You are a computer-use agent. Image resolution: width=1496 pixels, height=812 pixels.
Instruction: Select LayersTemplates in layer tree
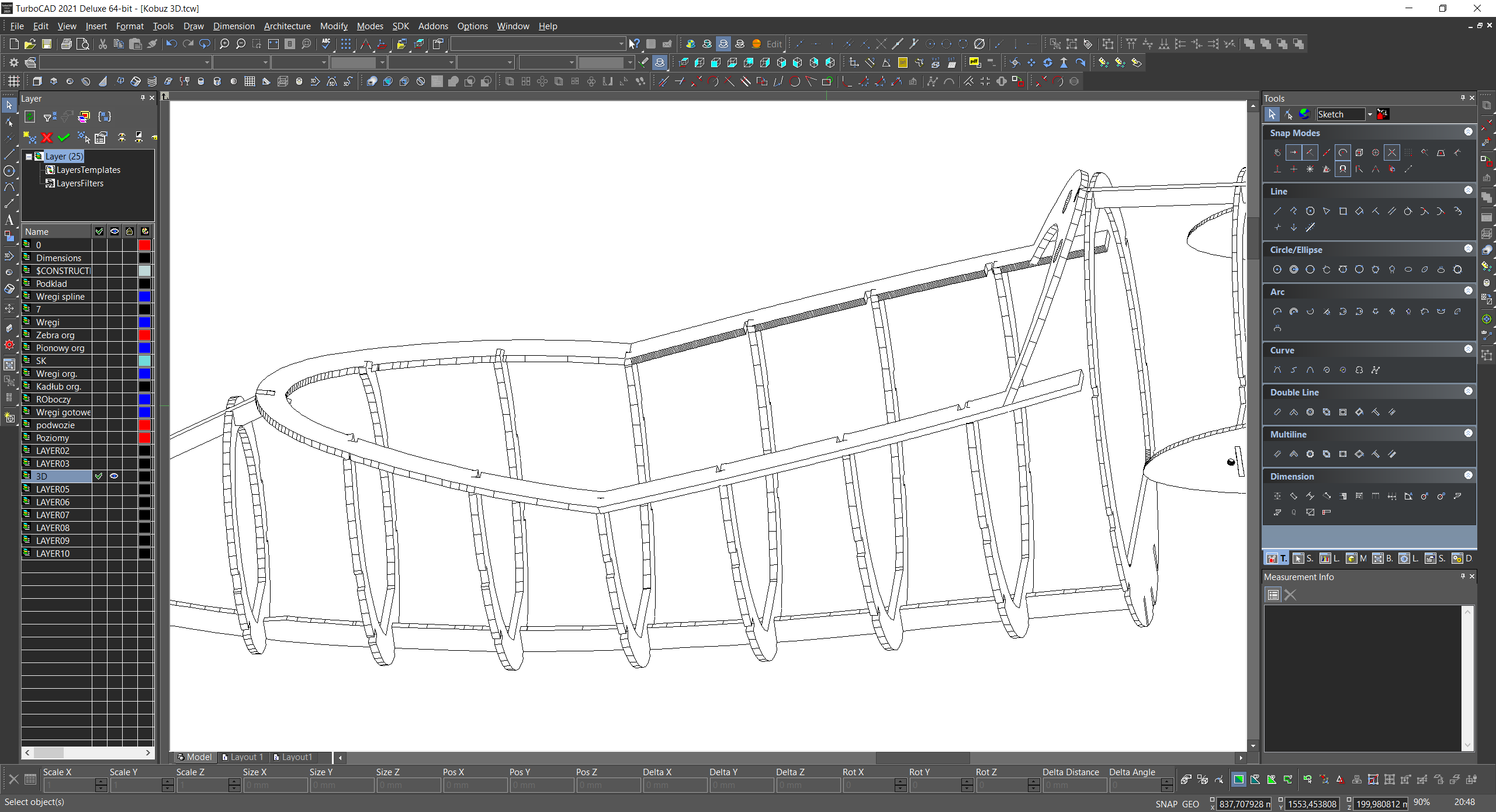88,170
